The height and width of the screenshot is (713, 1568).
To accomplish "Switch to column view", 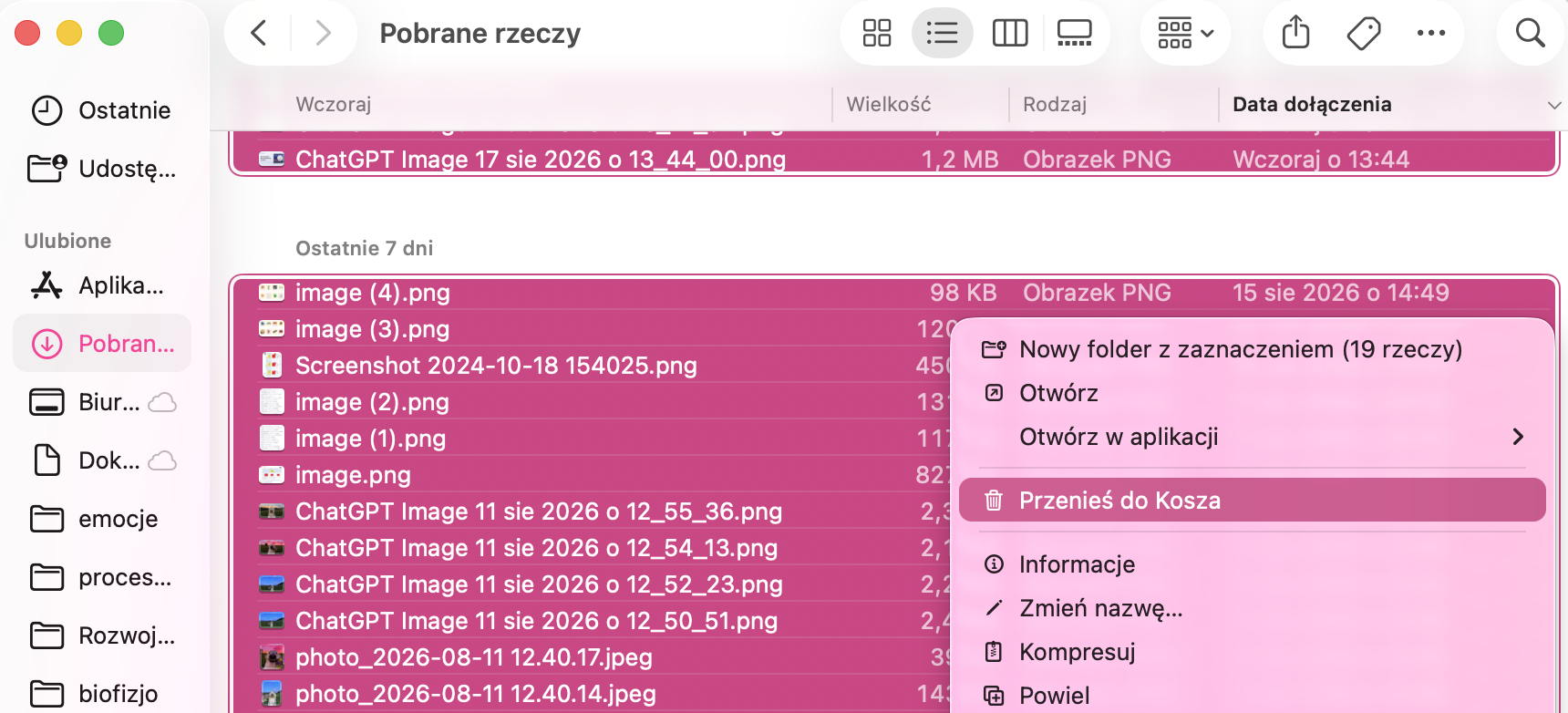I will coord(1010,34).
